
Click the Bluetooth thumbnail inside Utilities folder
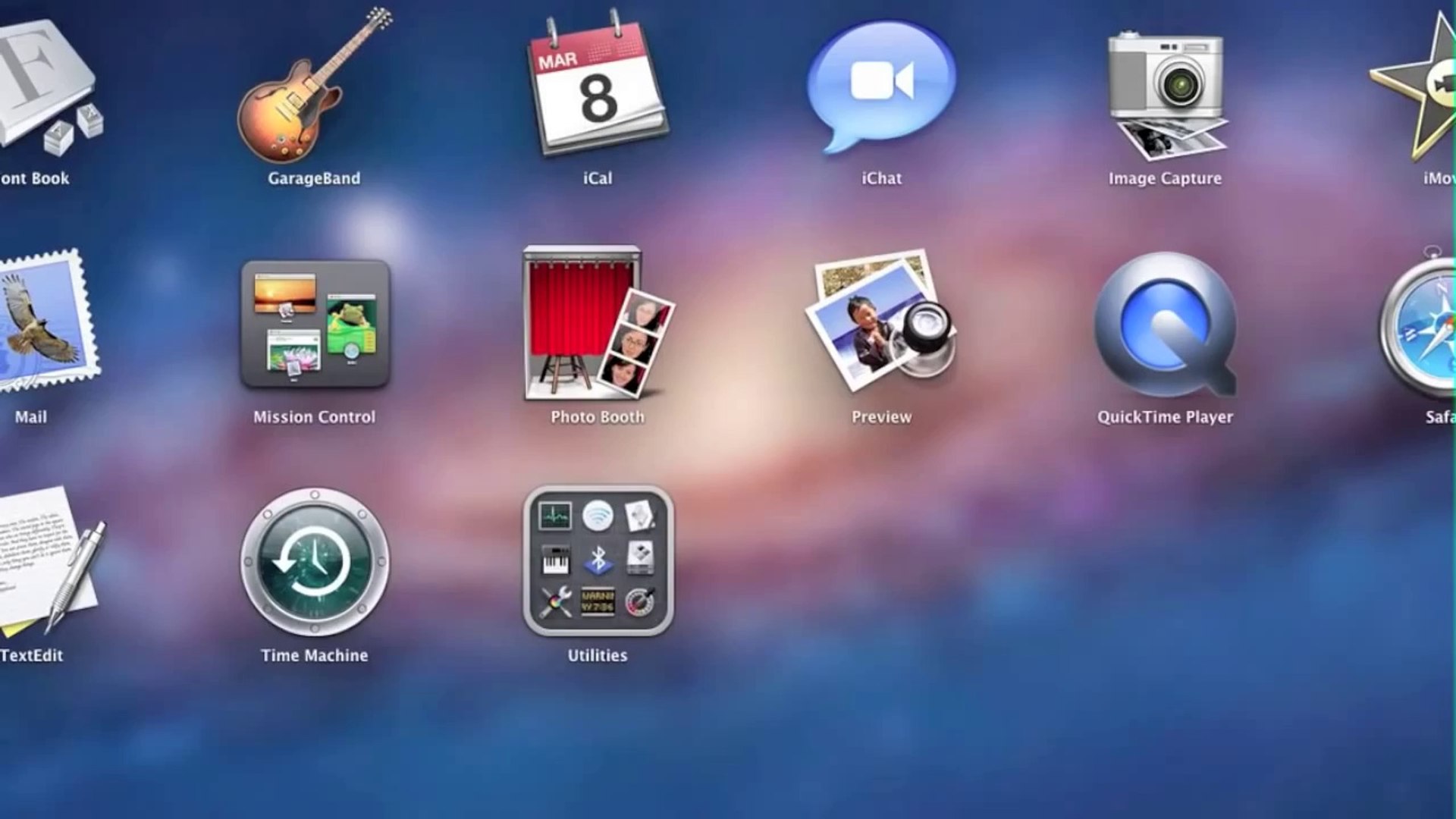(598, 560)
